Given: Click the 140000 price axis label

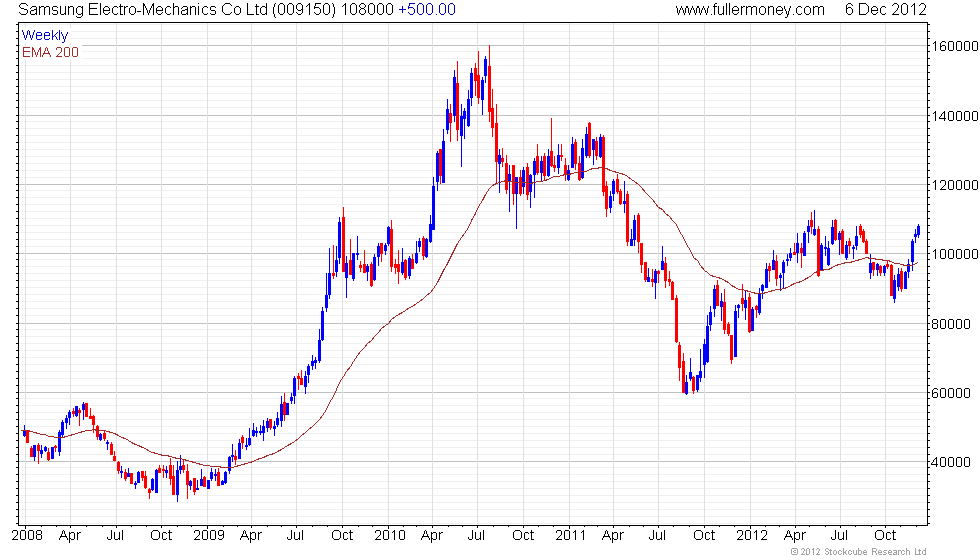Looking at the screenshot, I should [954, 116].
